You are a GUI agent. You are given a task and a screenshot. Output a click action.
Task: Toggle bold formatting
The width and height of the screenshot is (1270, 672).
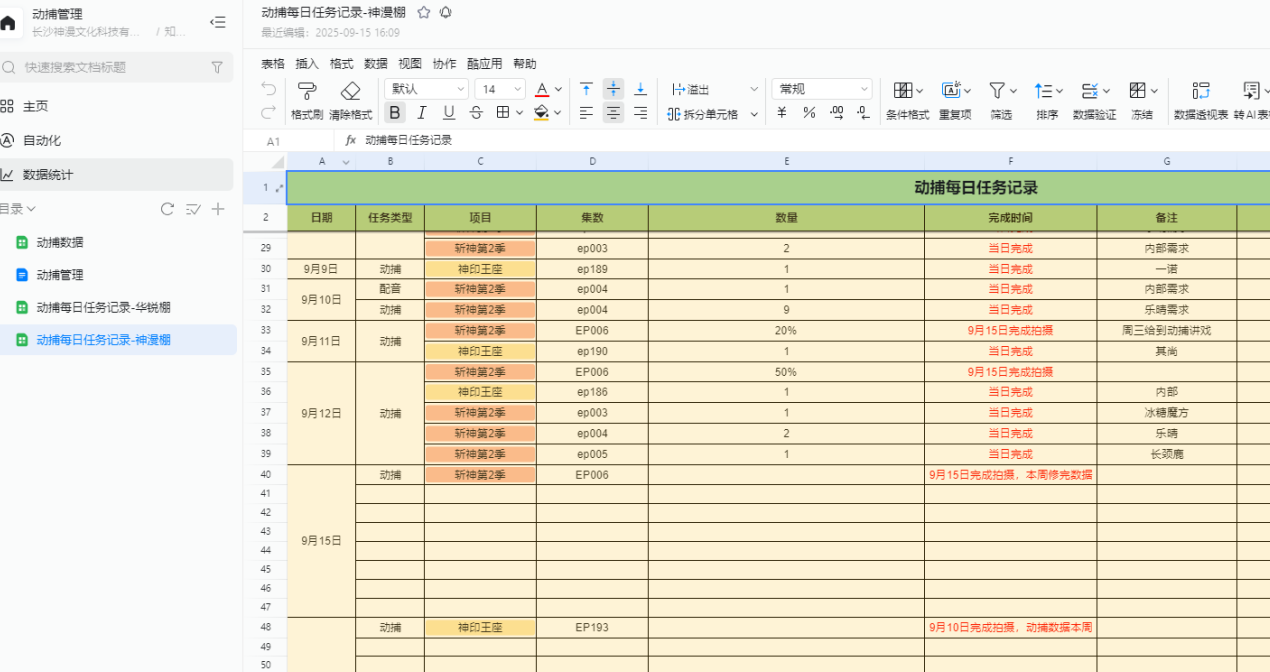coord(395,113)
